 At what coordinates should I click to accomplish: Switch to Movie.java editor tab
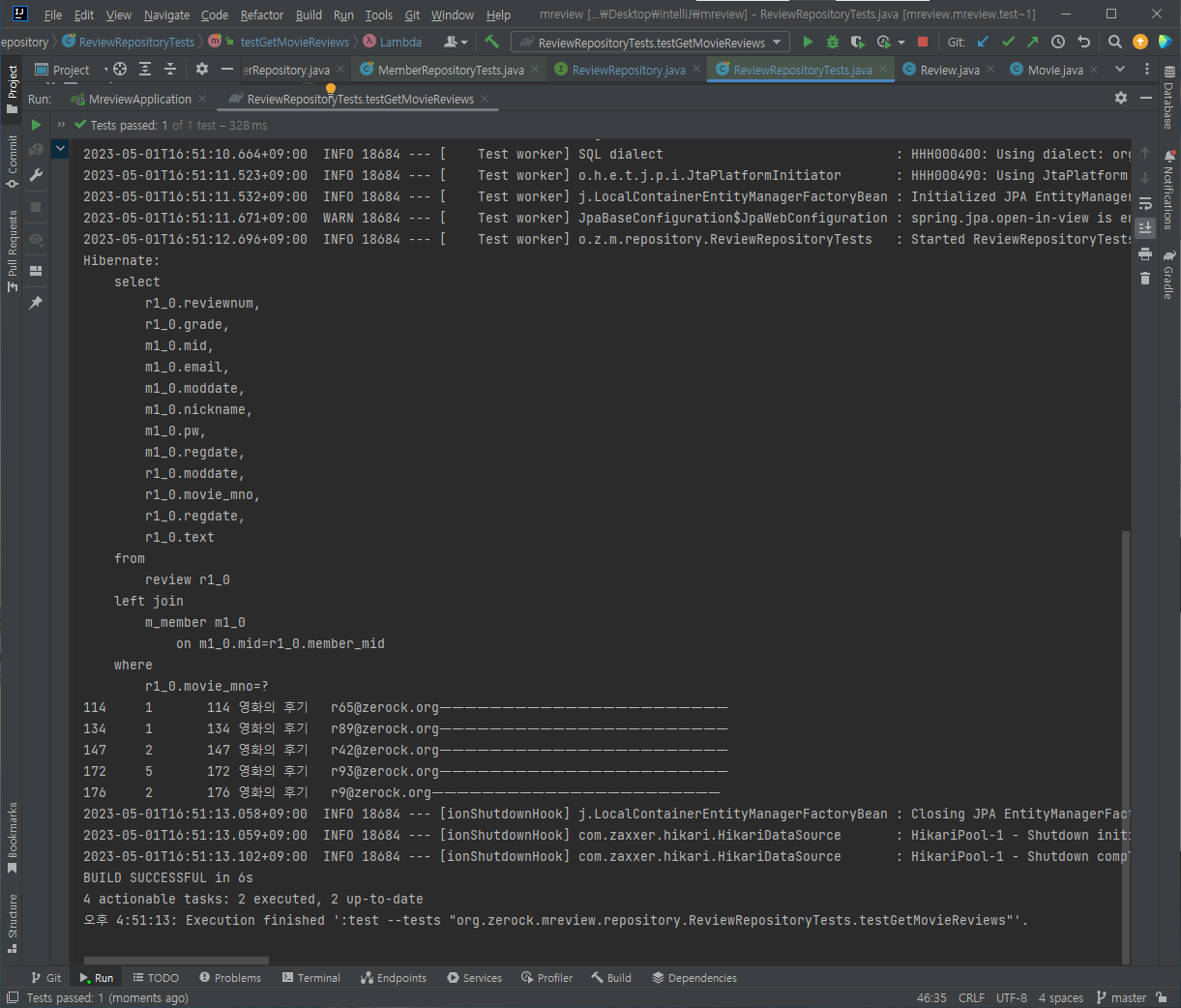pyautogui.click(x=1055, y=70)
